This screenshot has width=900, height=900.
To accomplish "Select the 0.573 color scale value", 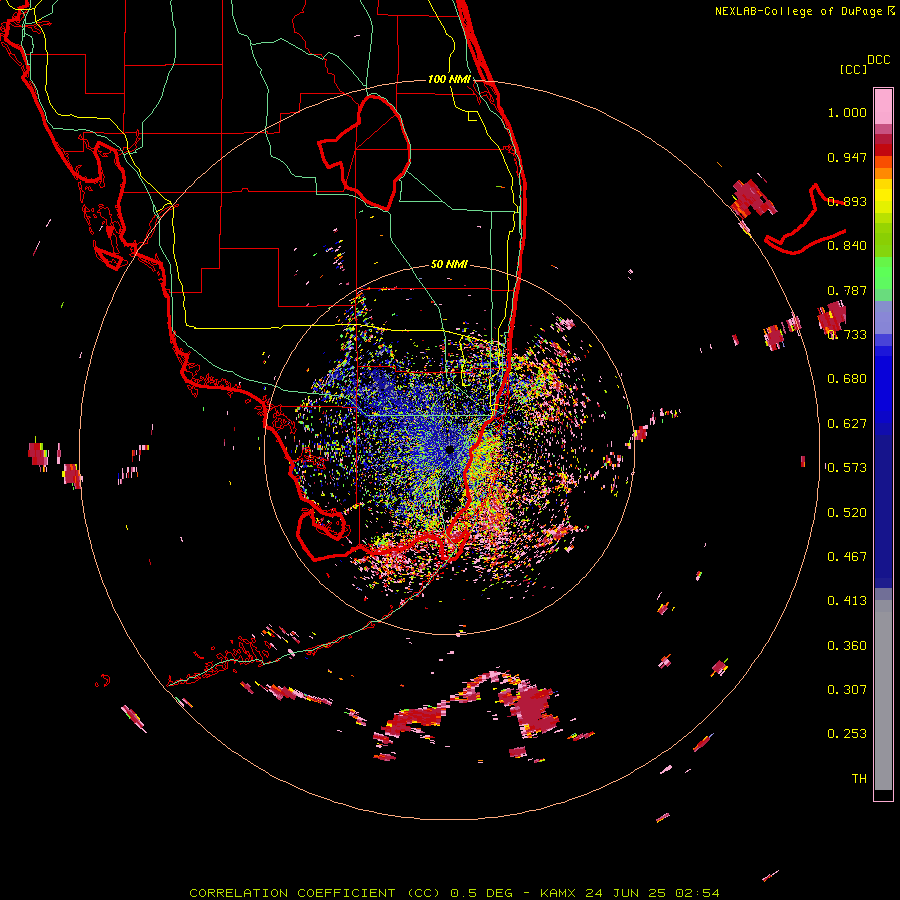I will (x=847, y=468).
